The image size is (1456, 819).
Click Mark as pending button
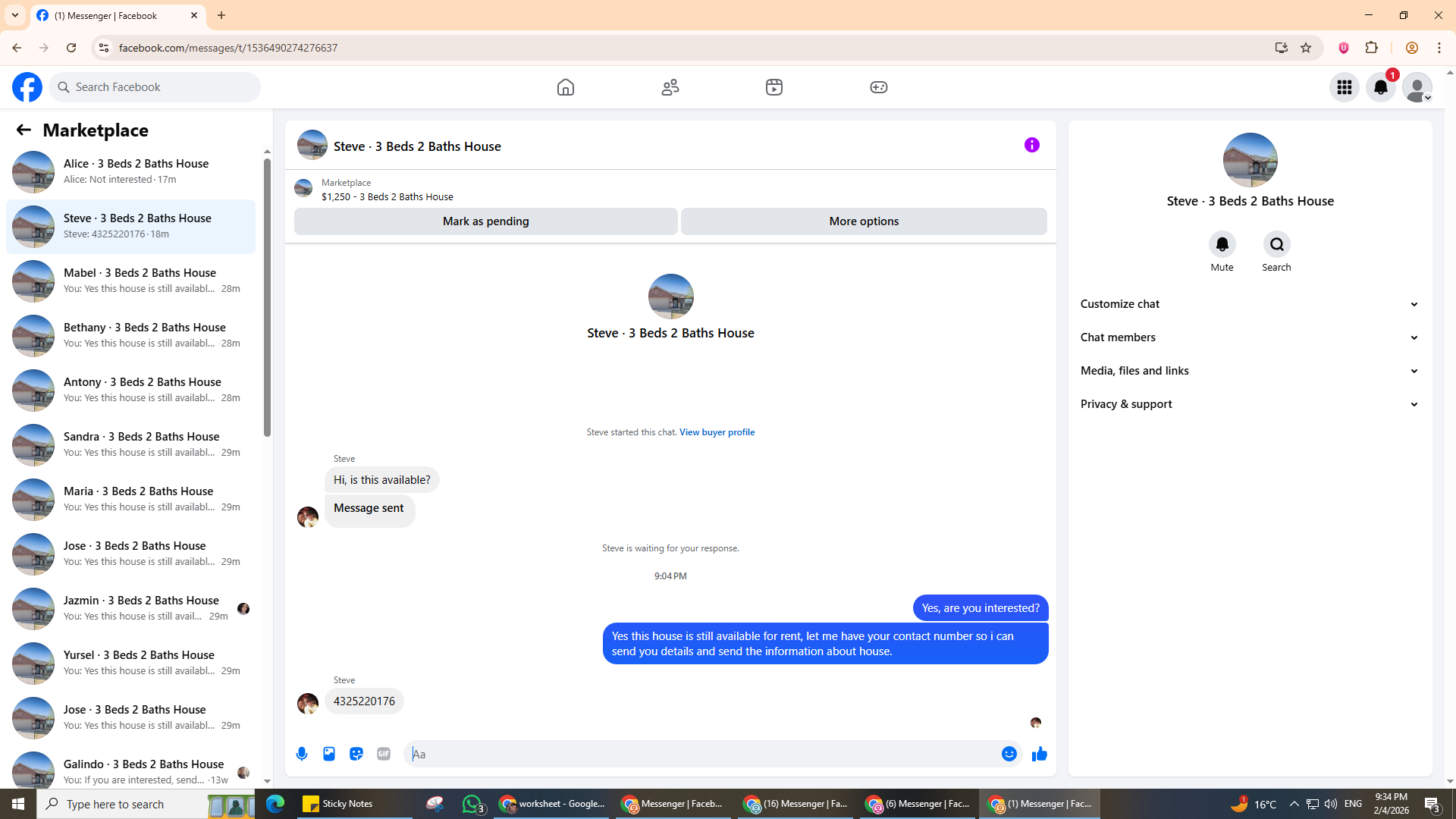485,221
